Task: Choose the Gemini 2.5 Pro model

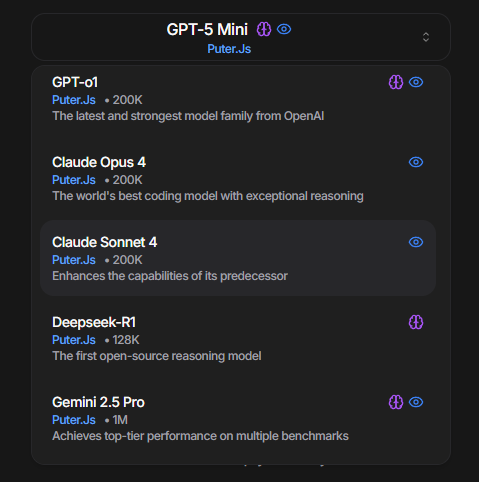Action: [x=238, y=419]
